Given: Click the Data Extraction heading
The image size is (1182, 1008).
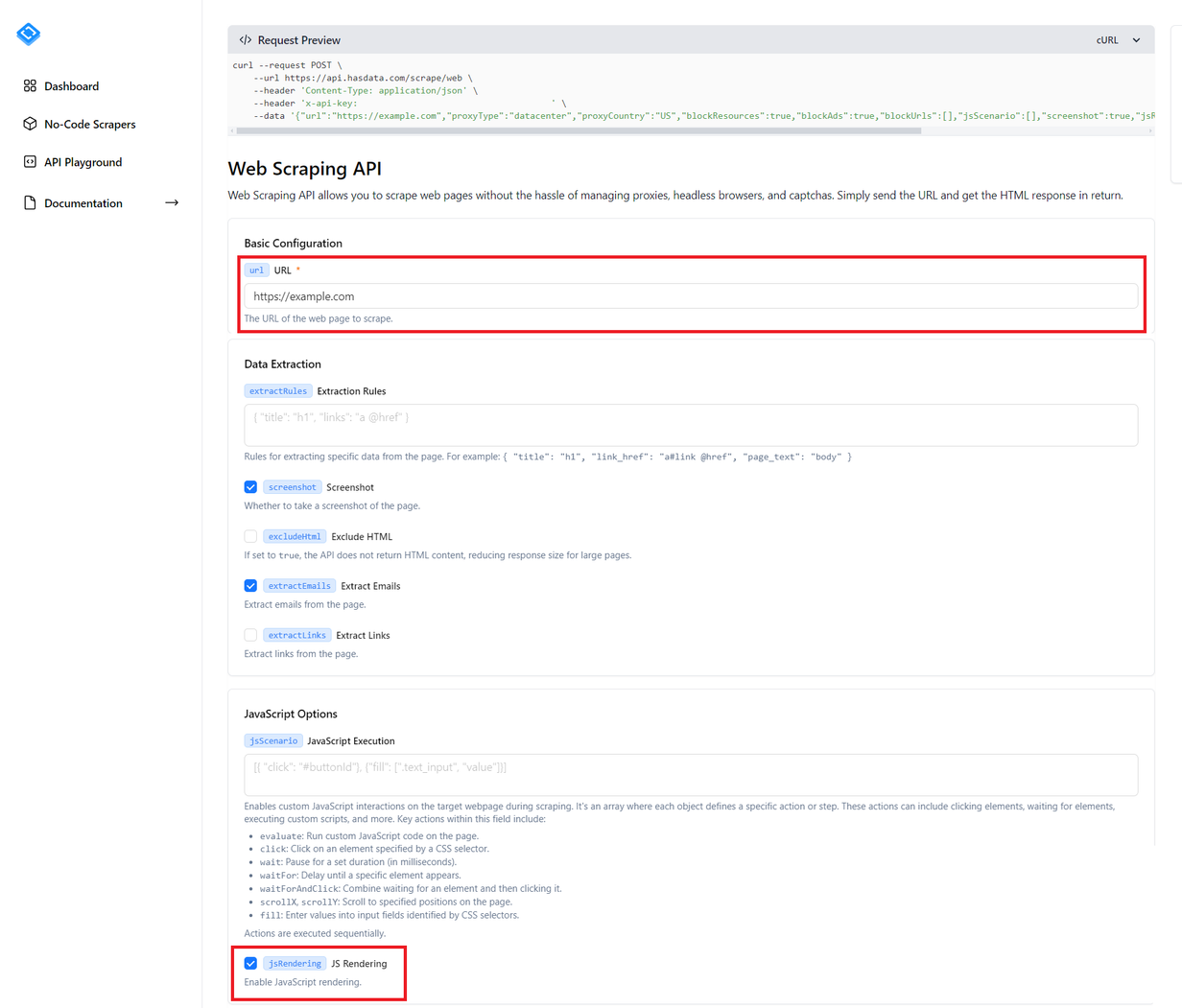Looking at the screenshot, I should pyautogui.click(x=282, y=364).
